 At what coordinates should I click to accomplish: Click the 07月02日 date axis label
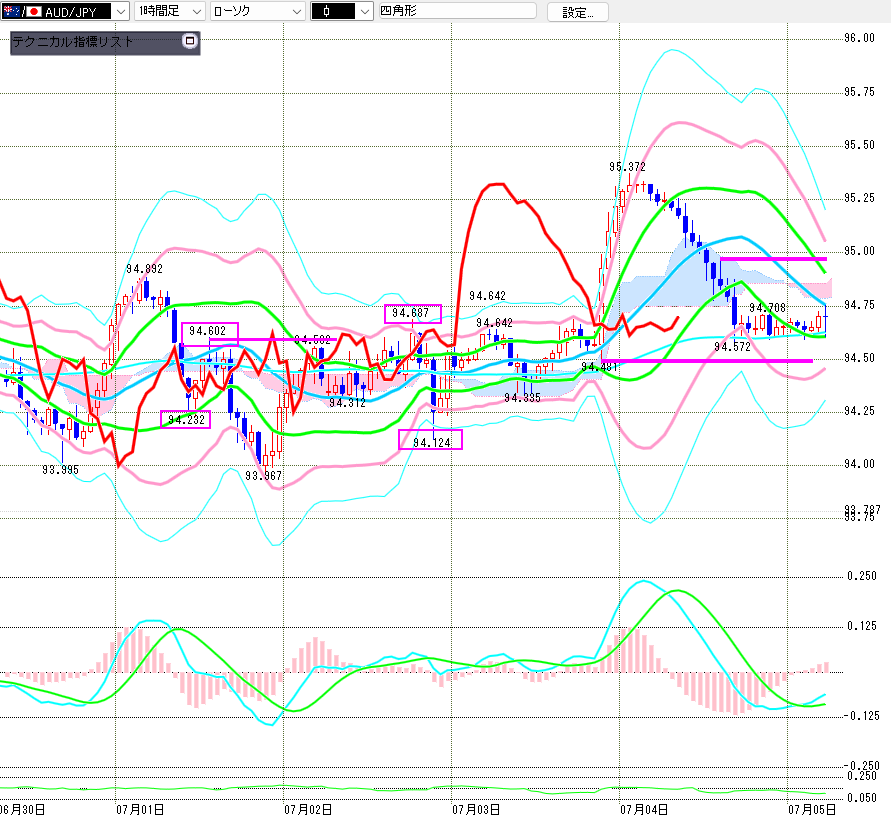click(308, 809)
